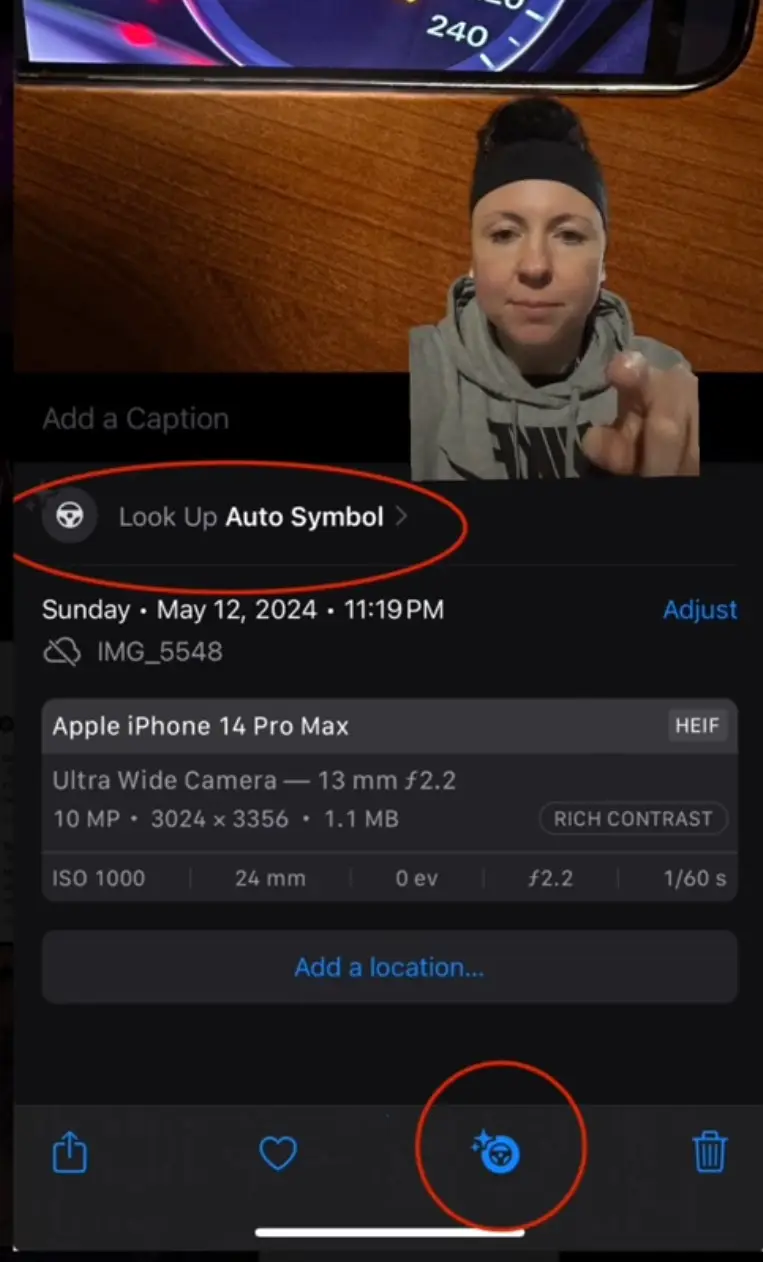The height and width of the screenshot is (1262, 763).
Task: Tap the HEIF format badge
Action: [697, 726]
